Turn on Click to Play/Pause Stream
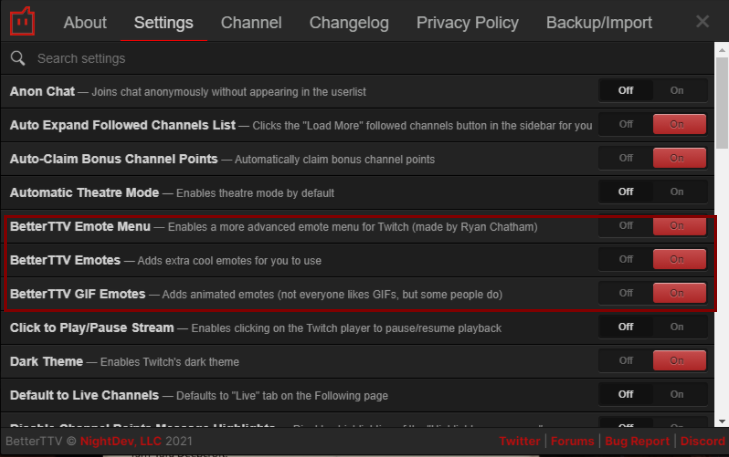 (x=677, y=327)
